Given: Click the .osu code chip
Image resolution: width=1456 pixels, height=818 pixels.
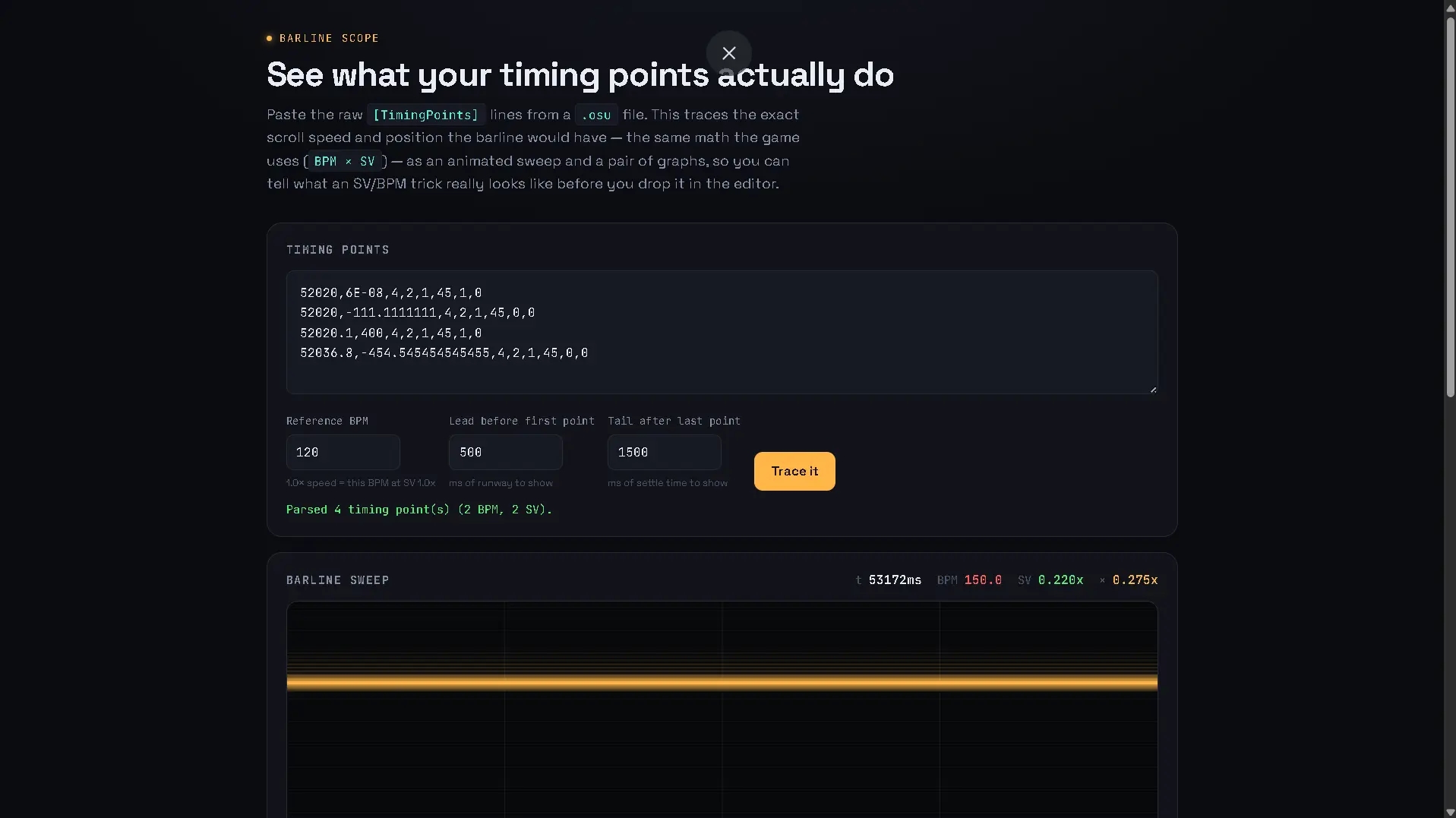Looking at the screenshot, I should (x=596, y=115).
